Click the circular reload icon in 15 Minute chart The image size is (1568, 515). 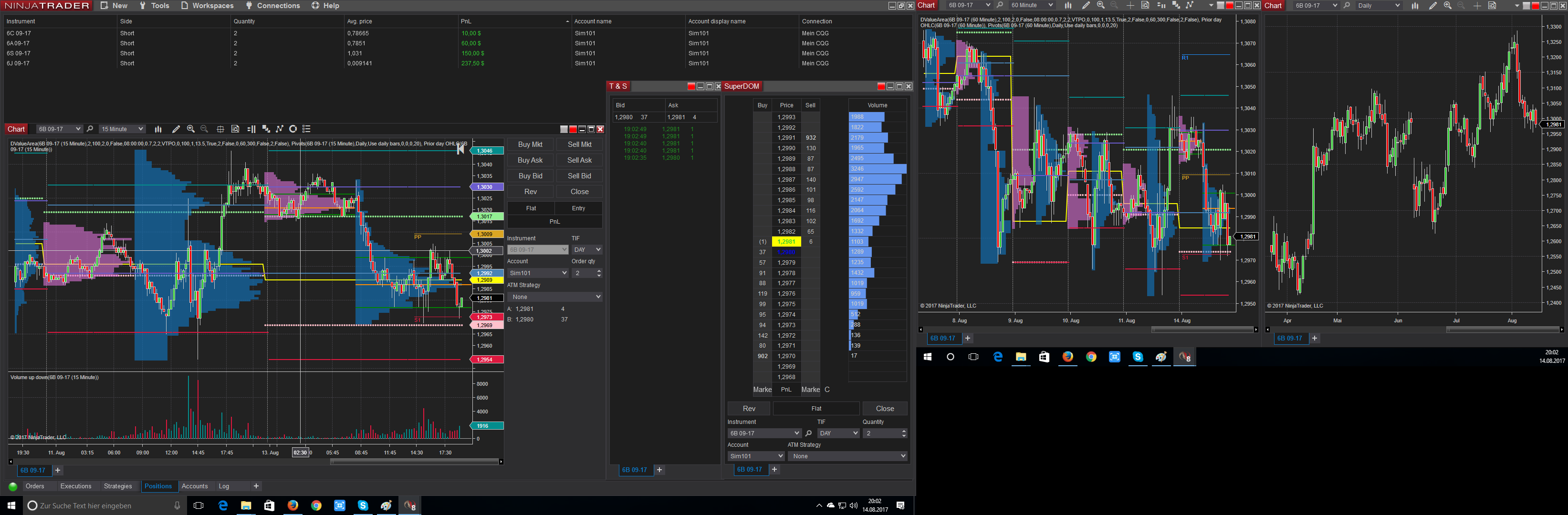click(x=293, y=129)
